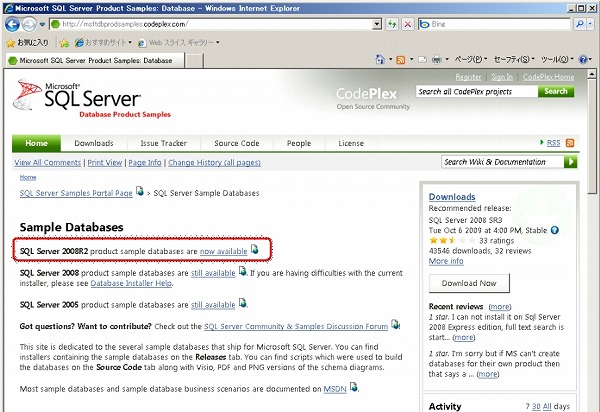
Task: Click the Stable release info question icon
Action: click(x=554, y=230)
